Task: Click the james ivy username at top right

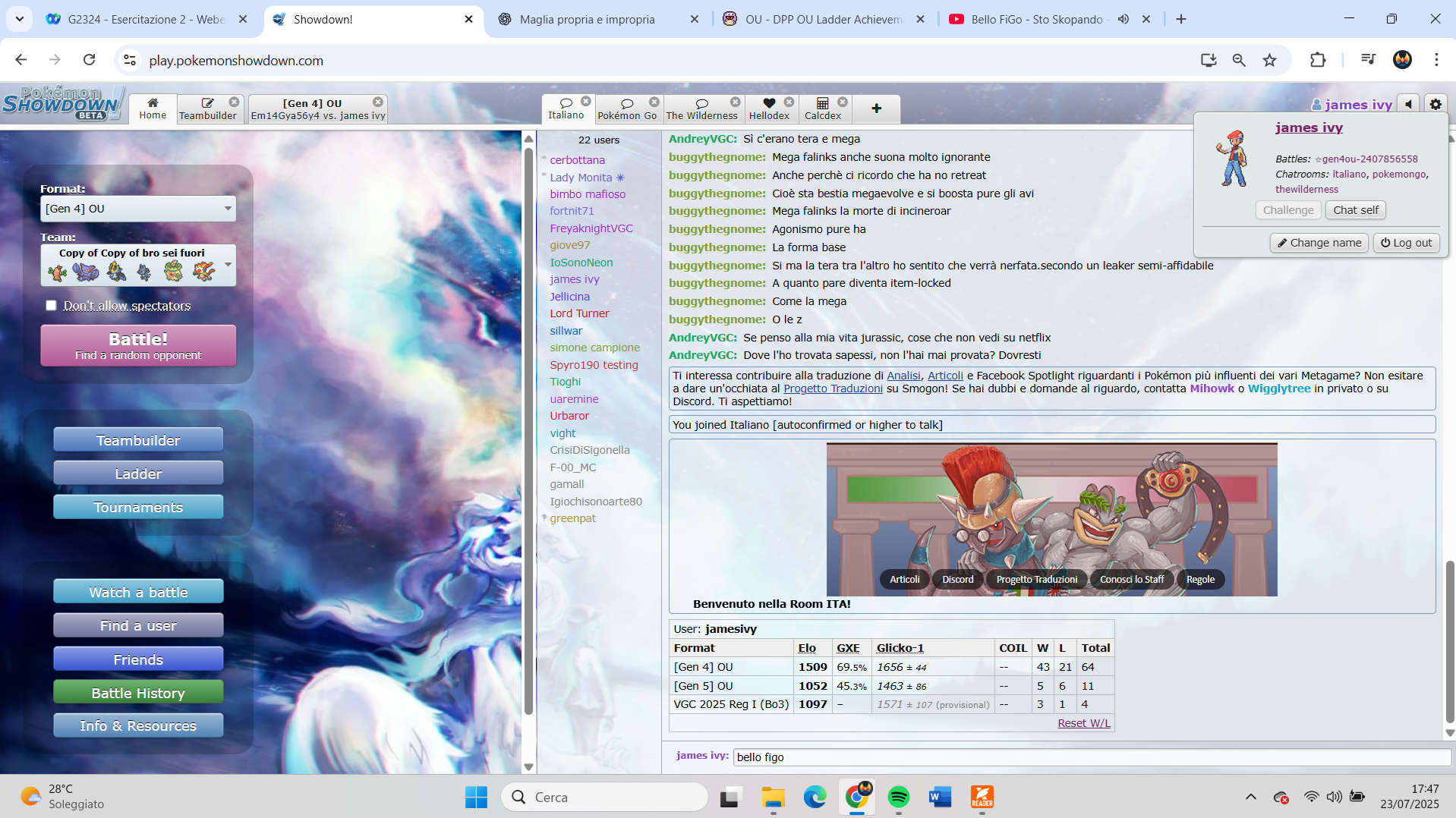Action: click(x=1358, y=105)
